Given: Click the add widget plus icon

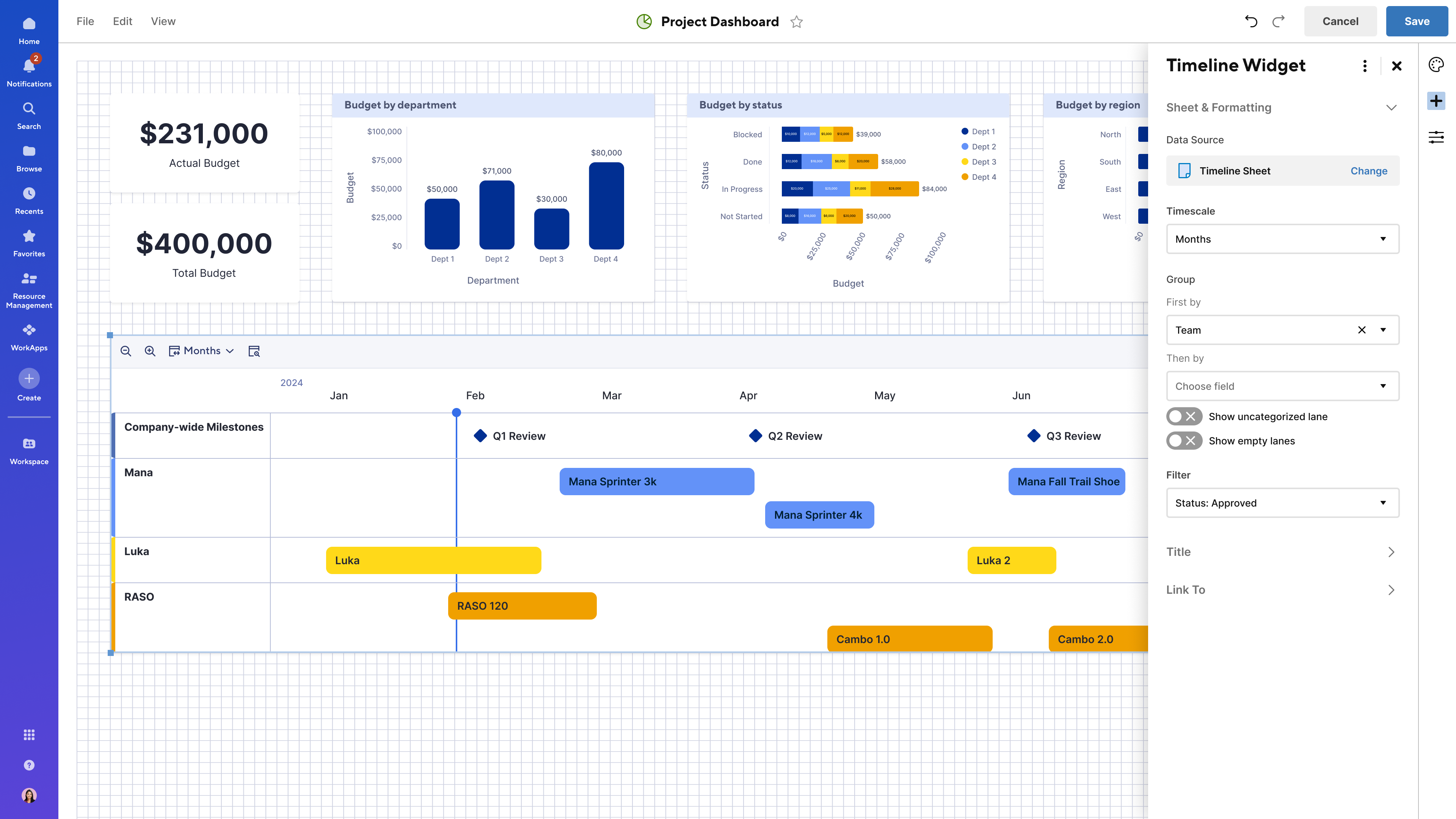Looking at the screenshot, I should pyautogui.click(x=1436, y=100).
